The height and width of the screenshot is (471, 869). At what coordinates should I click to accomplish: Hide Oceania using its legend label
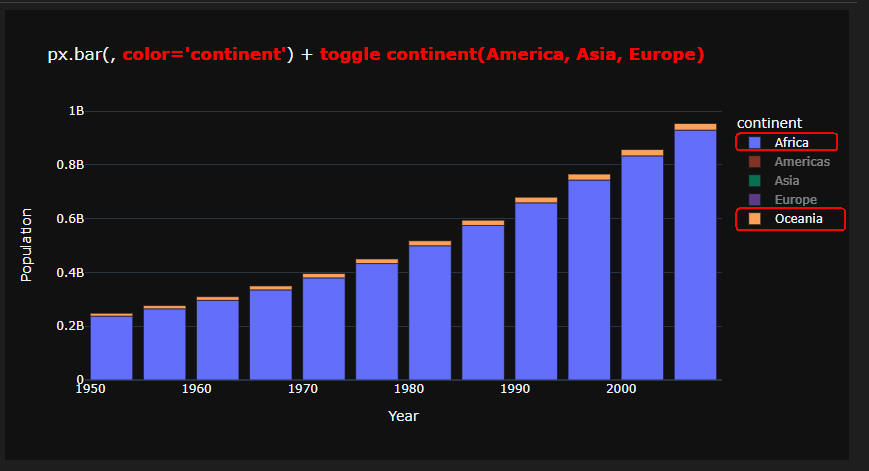[x=798, y=219]
